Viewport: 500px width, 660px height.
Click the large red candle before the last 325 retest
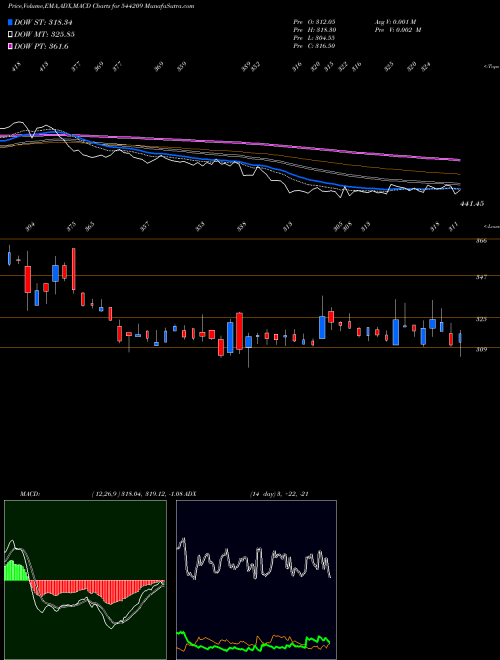click(239, 331)
